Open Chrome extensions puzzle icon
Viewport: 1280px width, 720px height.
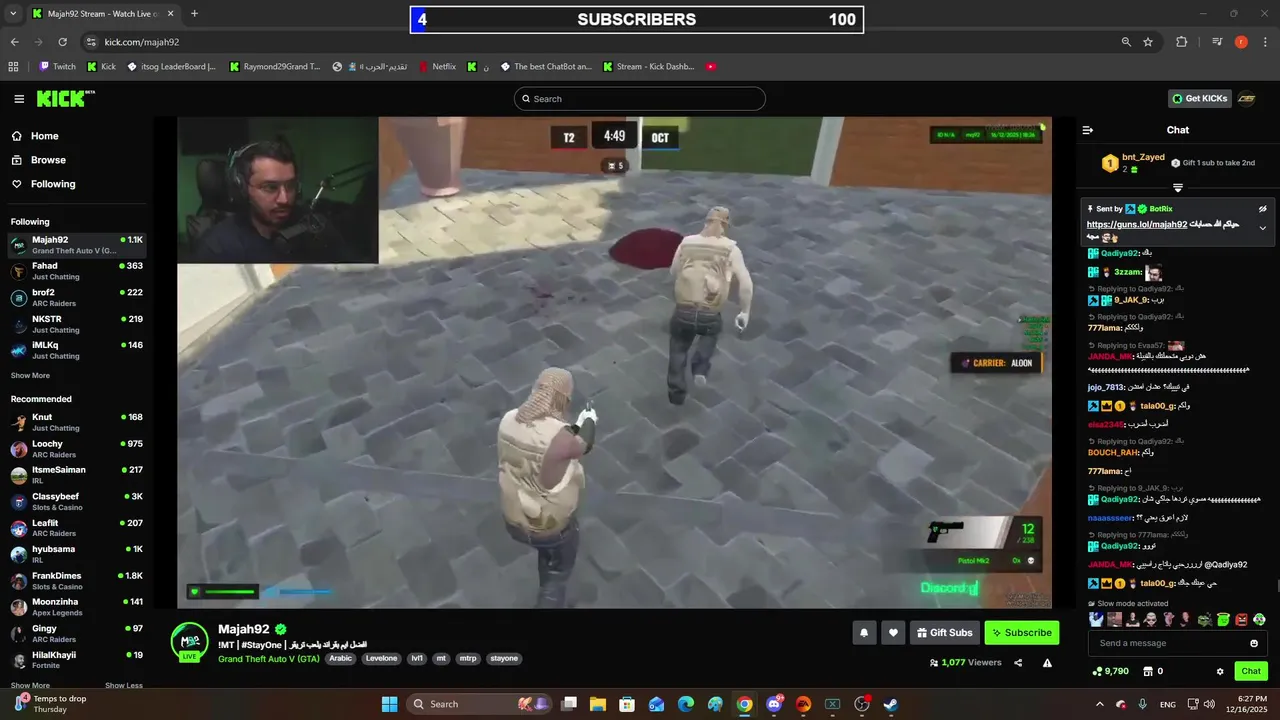1181,42
